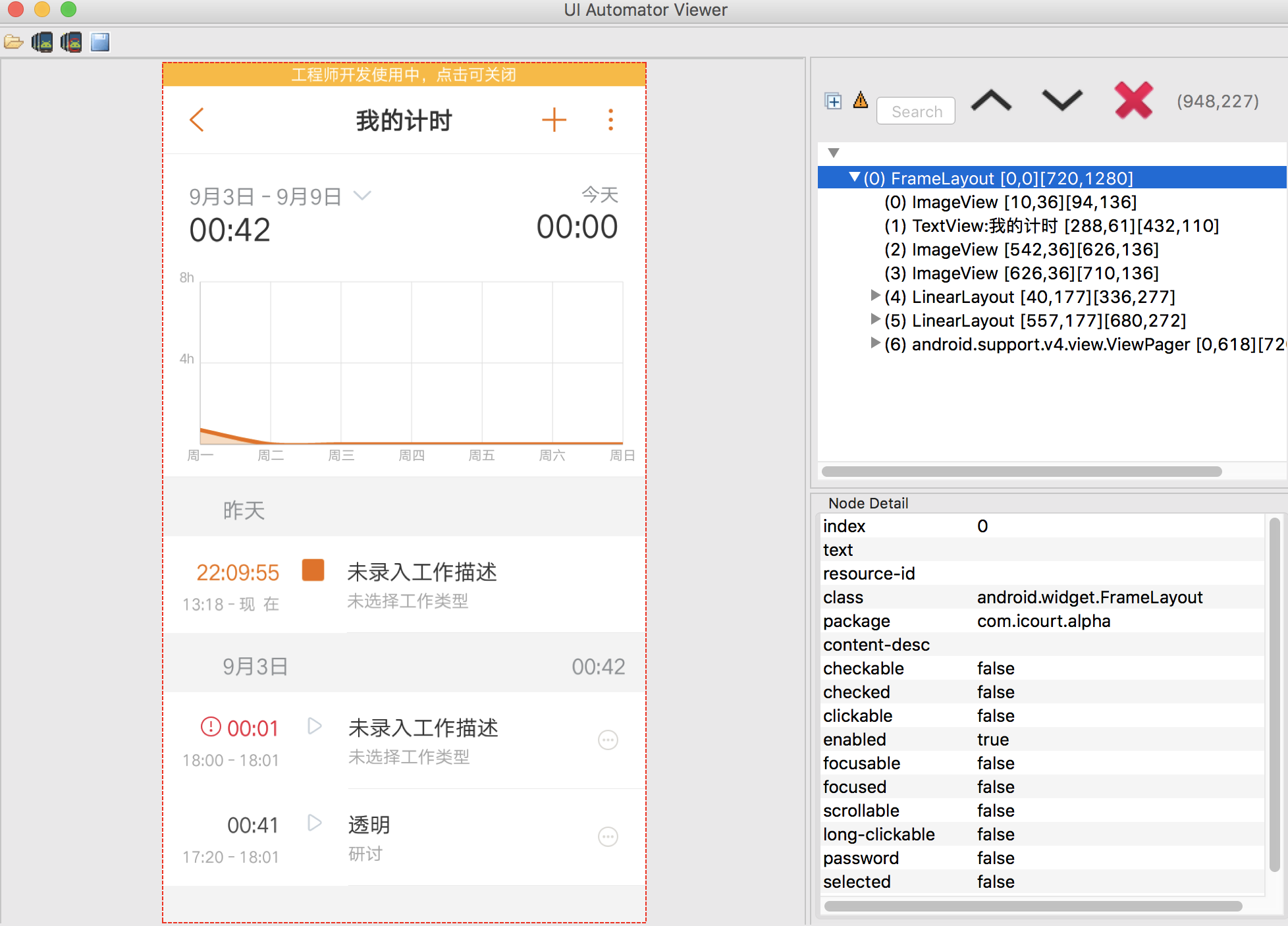Click the orange stop square in screenshot
The image size is (1288, 926).
313,570
